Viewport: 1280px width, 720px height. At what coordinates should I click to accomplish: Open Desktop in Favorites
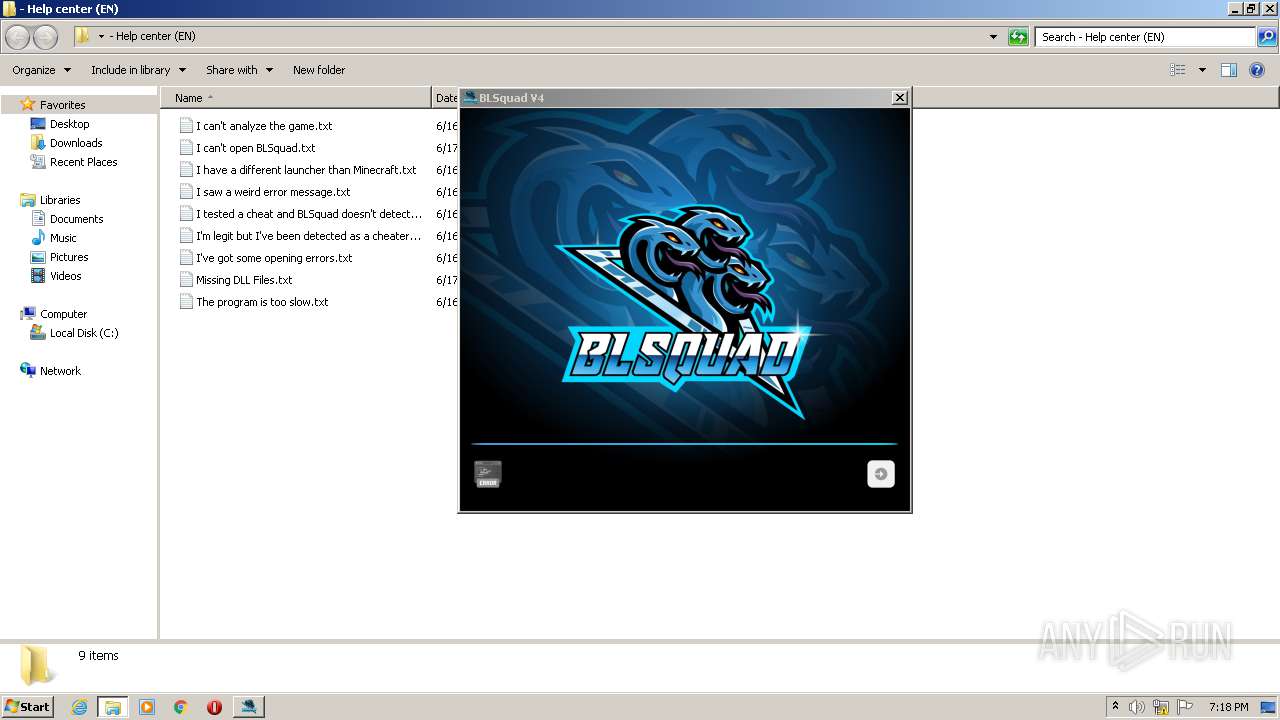[x=69, y=124]
